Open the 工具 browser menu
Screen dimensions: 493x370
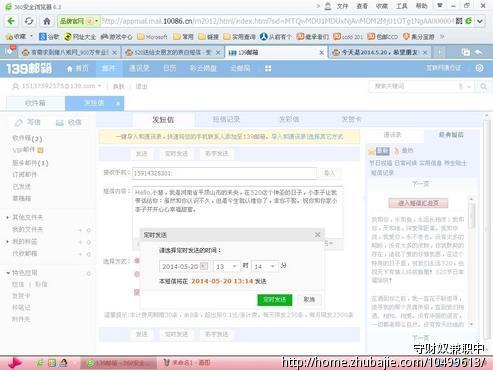402,6
